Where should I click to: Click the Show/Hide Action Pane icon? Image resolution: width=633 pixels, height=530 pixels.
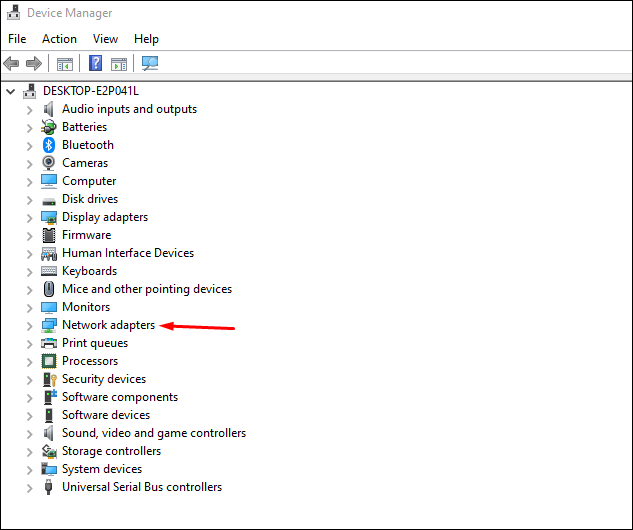(119, 64)
